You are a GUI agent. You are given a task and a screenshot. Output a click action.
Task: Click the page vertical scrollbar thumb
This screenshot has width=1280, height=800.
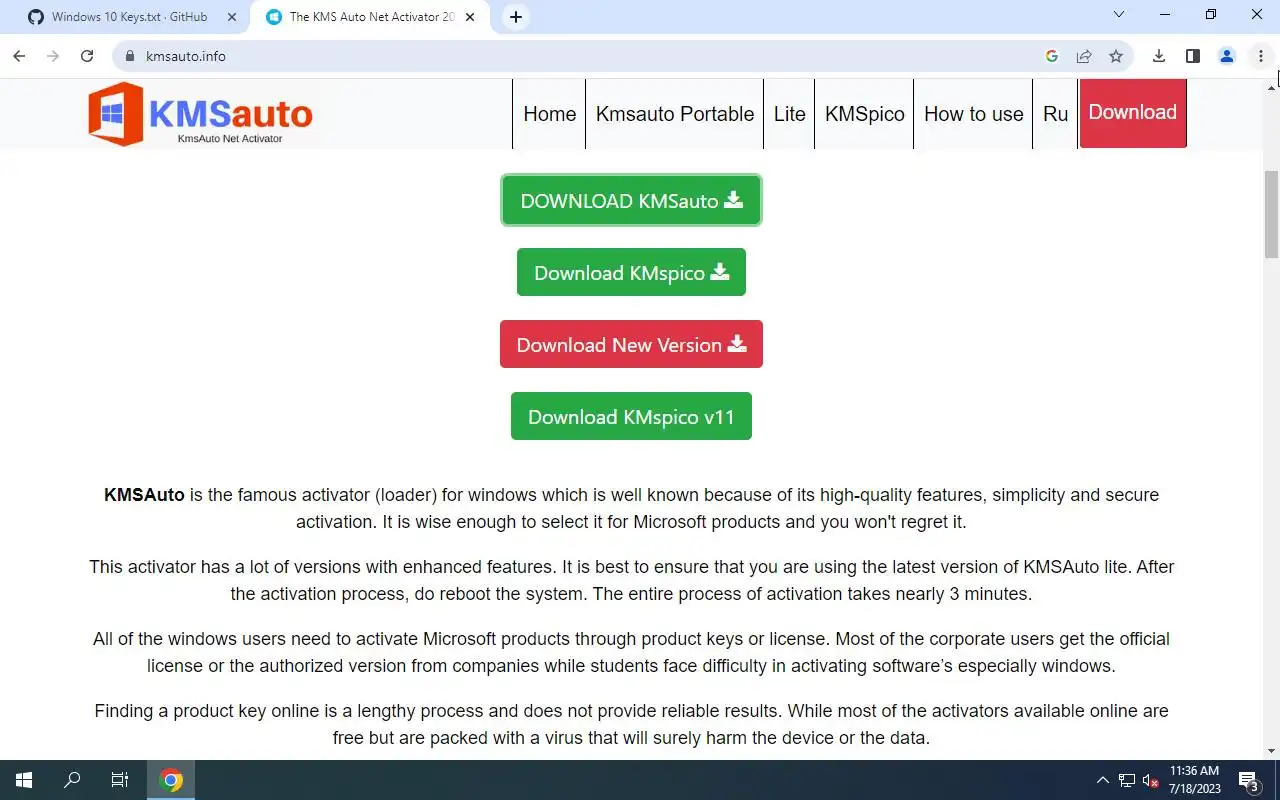(x=1272, y=214)
